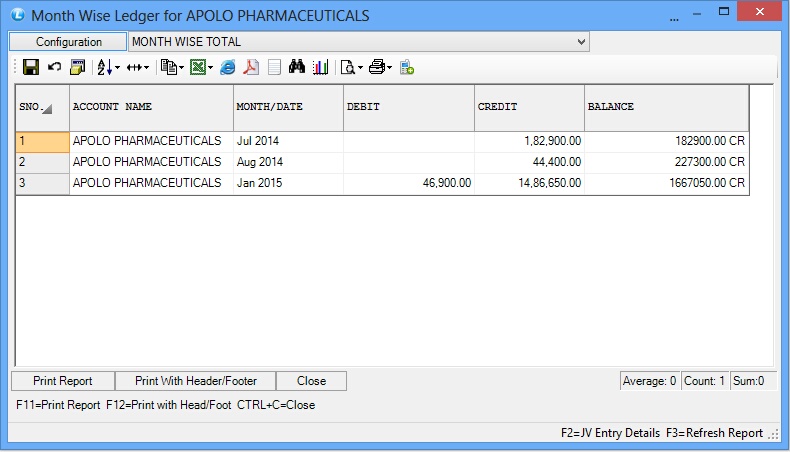Click the 46,900.00 debit cell
The height and width of the screenshot is (452, 790).
409,183
